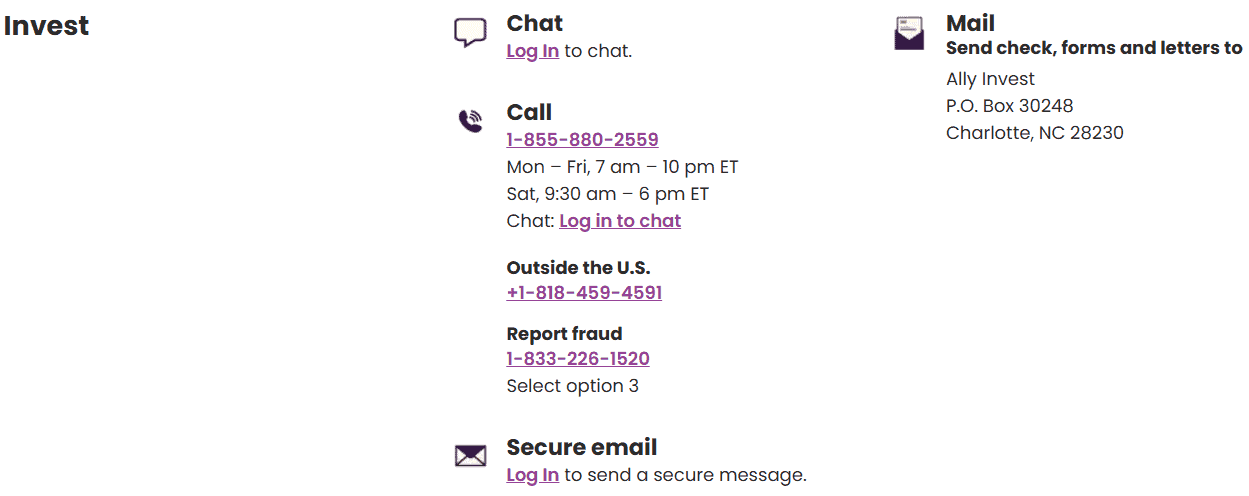Click the mail open-envelope icon

[x=909, y=34]
